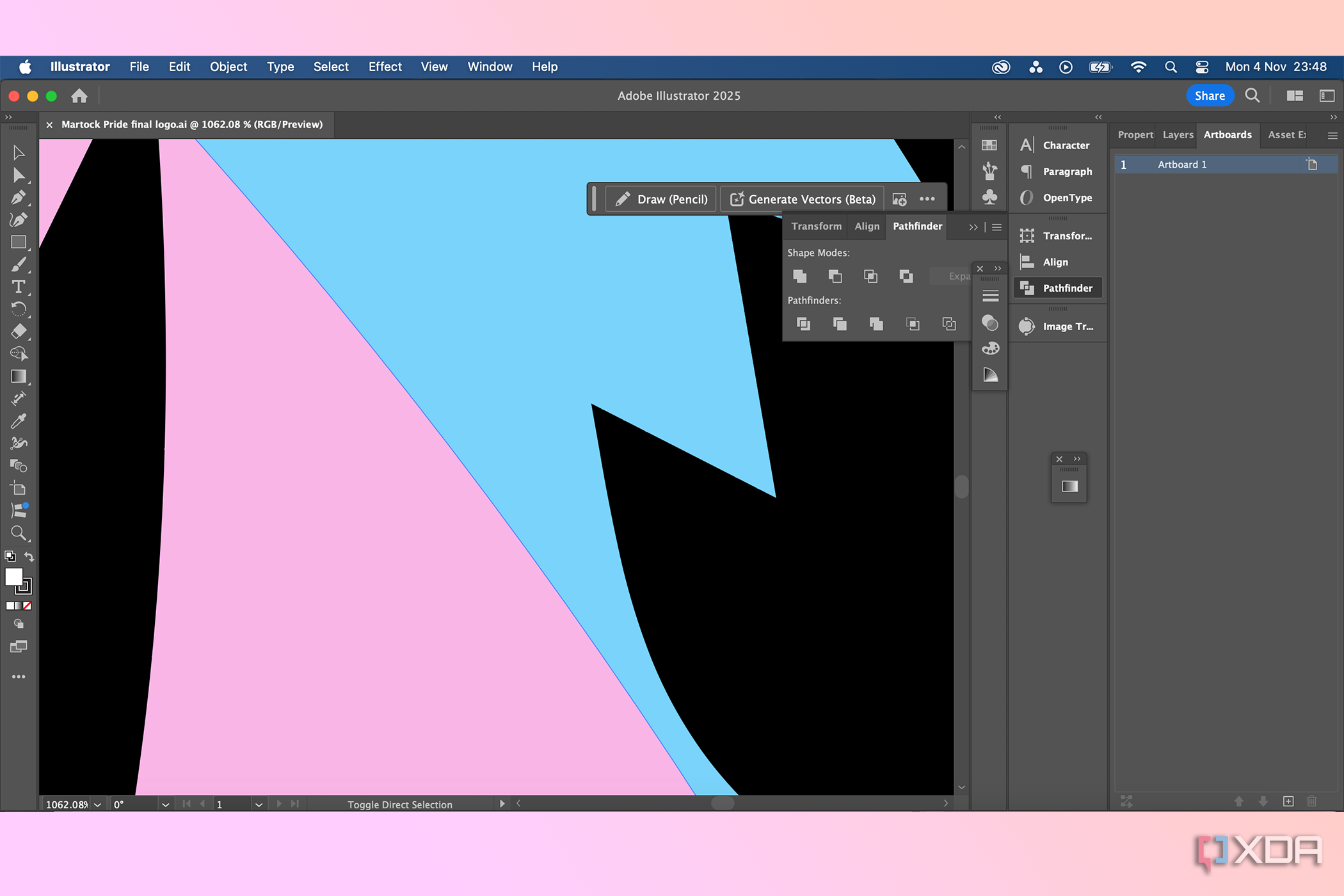Select the Rotate tool

coord(19,309)
